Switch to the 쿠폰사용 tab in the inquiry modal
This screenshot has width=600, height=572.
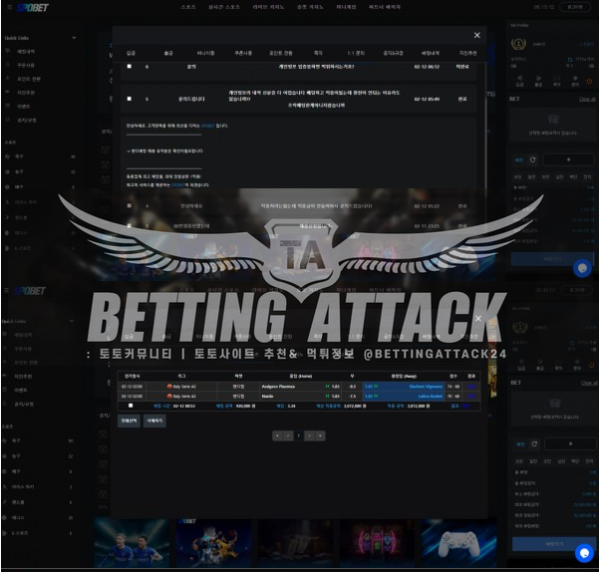243,53
